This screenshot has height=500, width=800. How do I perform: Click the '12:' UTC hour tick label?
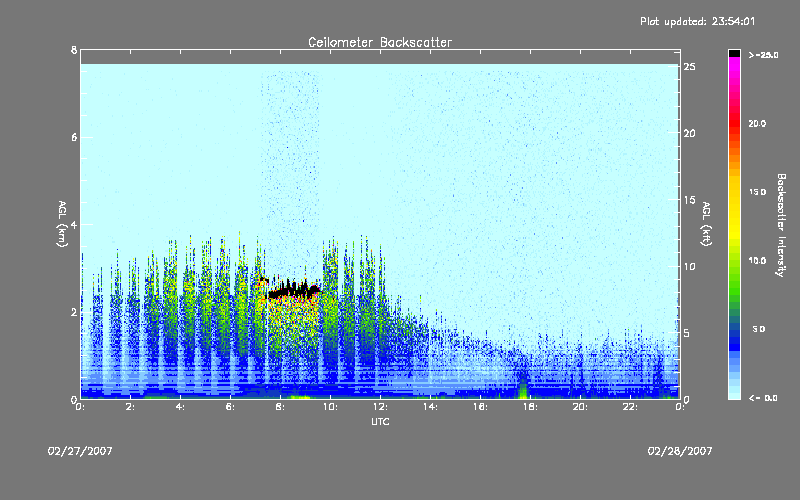(380, 407)
